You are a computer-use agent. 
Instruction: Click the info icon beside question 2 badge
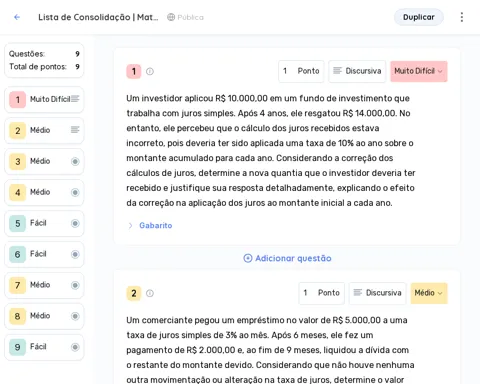150,293
